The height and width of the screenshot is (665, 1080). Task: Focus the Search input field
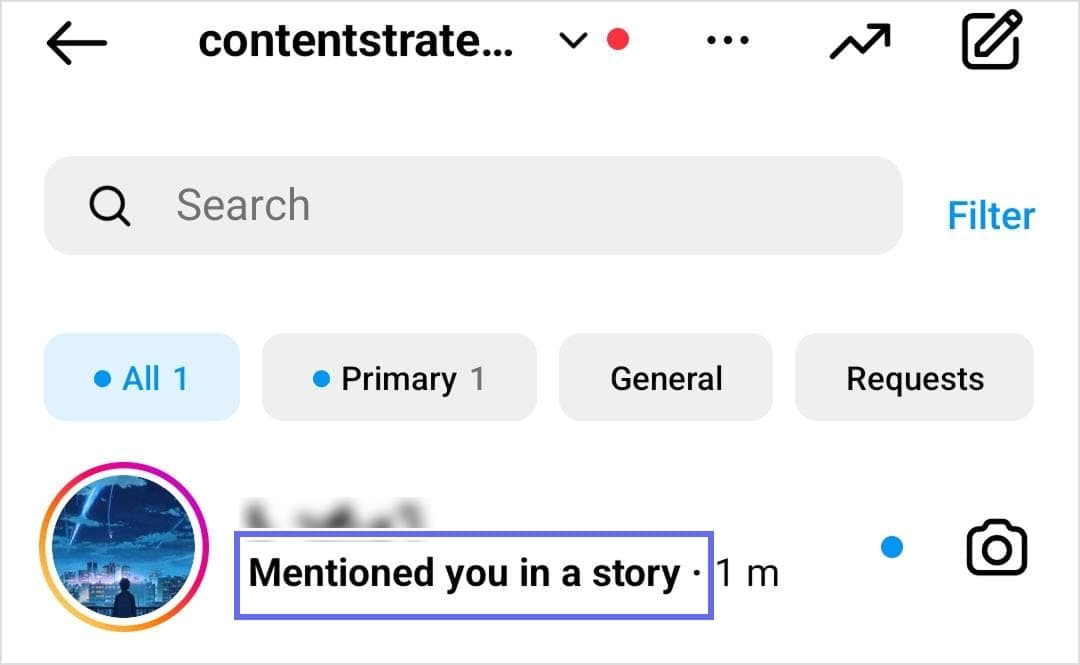point(473,205)
